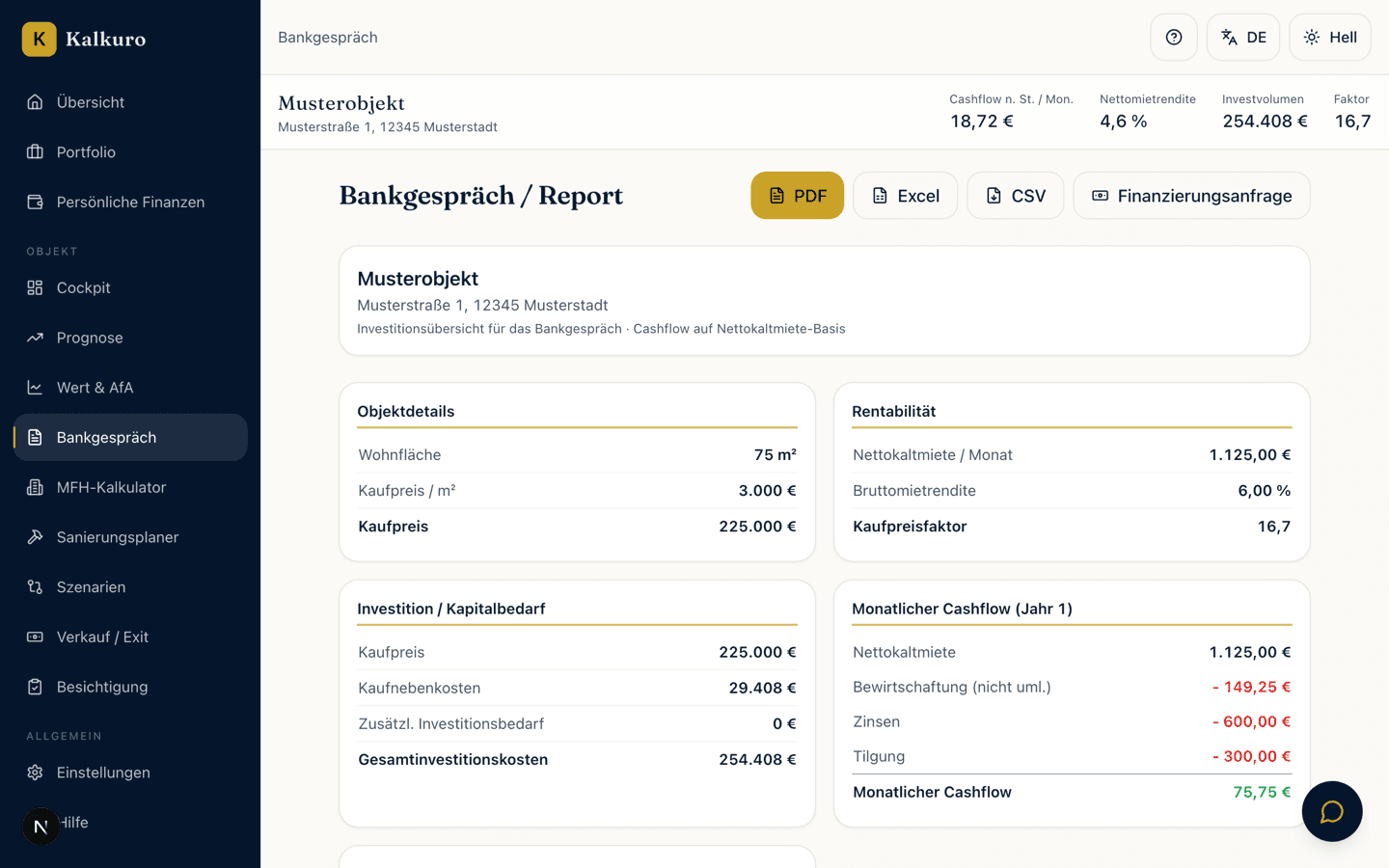Click the Faktor value in the header
The width and height of the screenshot is (1389, 868).
point(1353,122)
